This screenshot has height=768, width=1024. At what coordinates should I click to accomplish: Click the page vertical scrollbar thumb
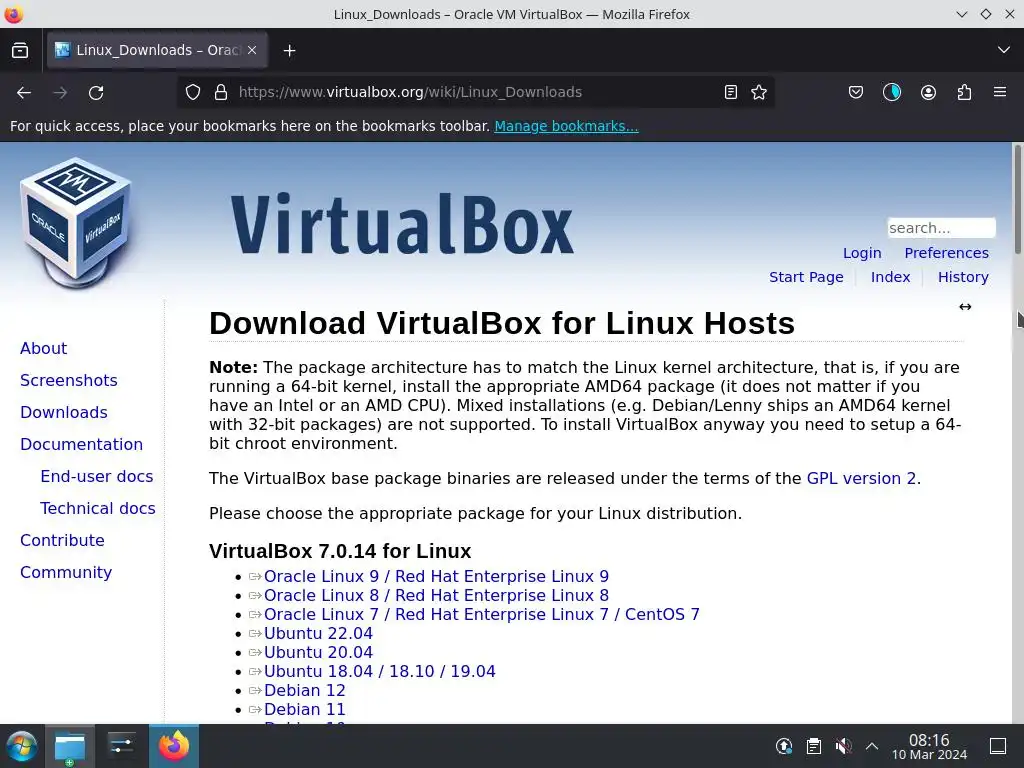tap(1017, 199)
